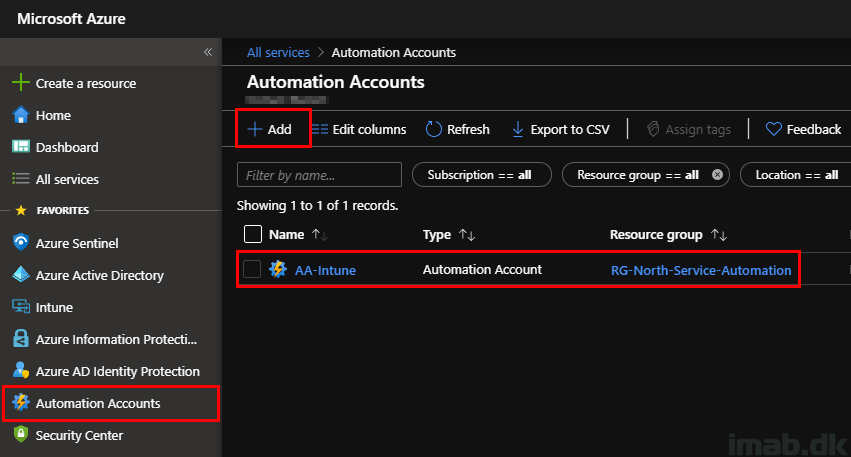Check the AA-Intune row checkbox
Image resolution: width=851 pixels, height=457 pixels.
[x=252, y=269]
